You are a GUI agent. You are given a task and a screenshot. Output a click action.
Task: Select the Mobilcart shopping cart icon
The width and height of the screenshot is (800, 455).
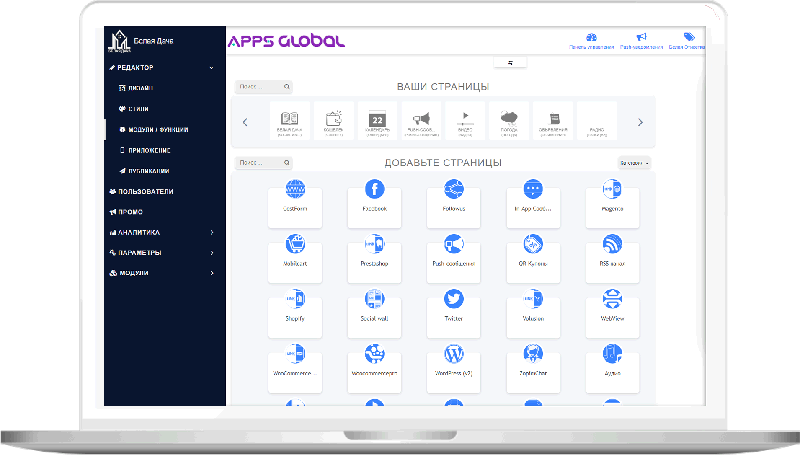(x=295, y=244)
